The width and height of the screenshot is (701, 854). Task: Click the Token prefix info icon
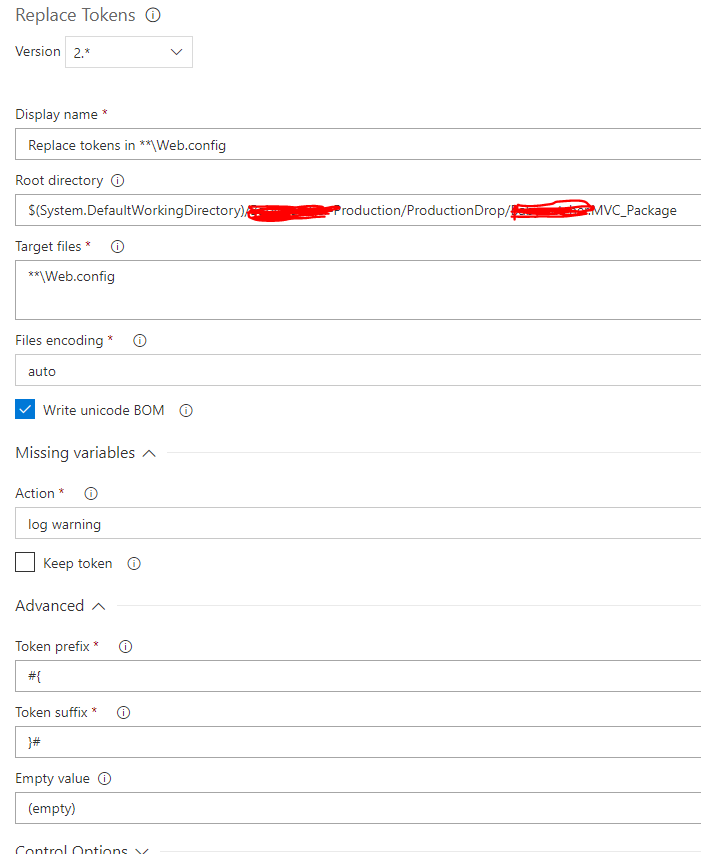click(x=124, y=646)
